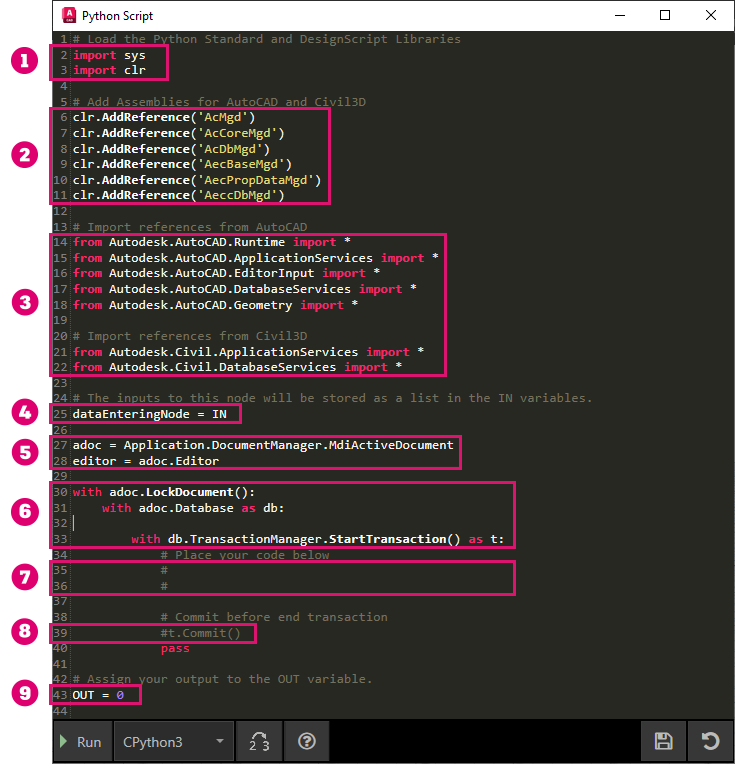The height and width of the screenshot is (764, 735).
Task: Click callout marker number 1
Action: [24, 62]
